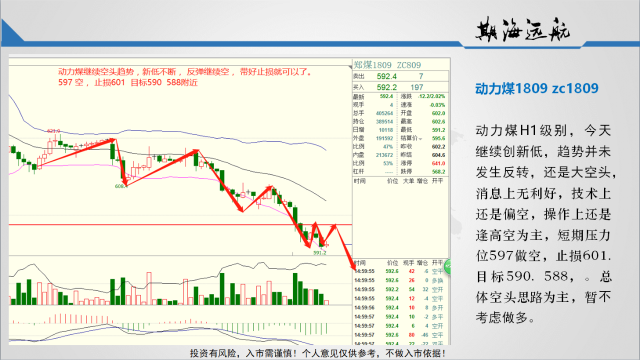The image size is (640, 360).
Task: Click the 期海远航 logo text
Action: coord(523,30)
